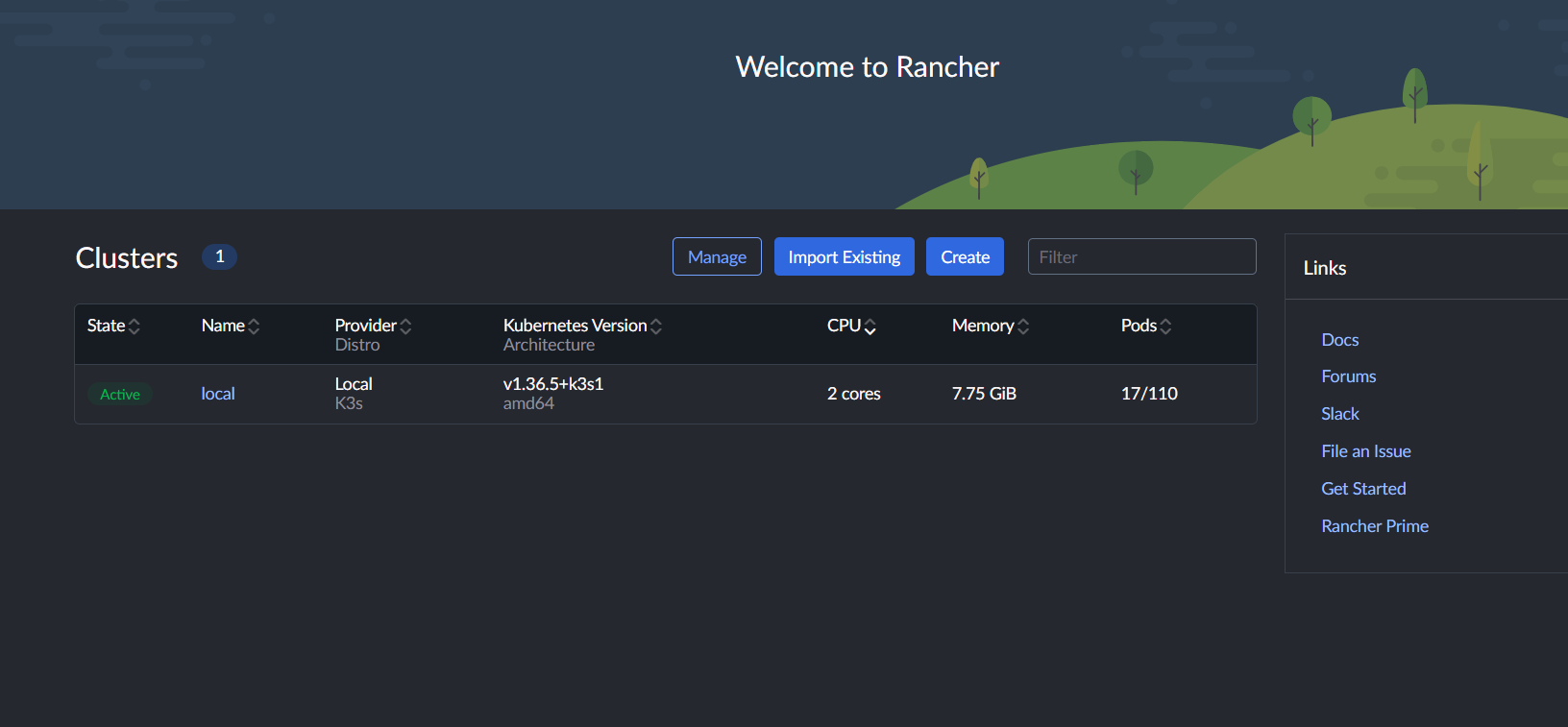Sort clusters by State column
Viewport: 1568px width, 727px height.
click(113, 326)
